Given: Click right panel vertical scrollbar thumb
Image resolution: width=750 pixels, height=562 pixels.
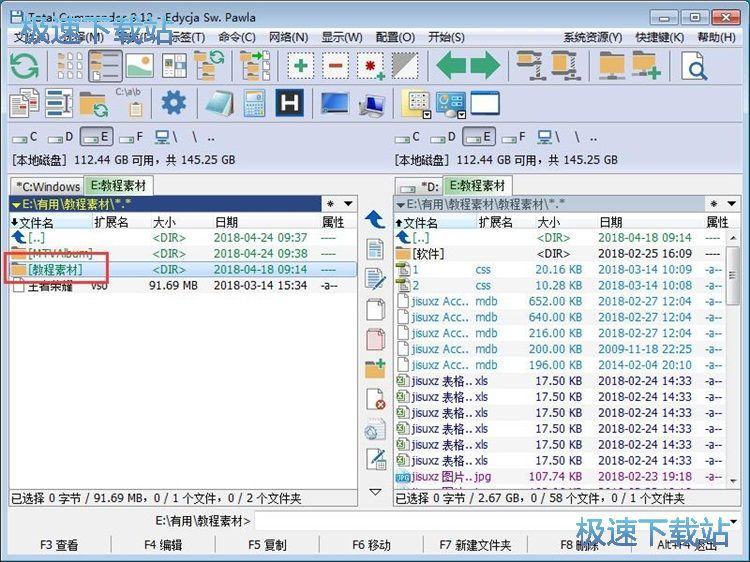Looking at the screenshot, I should [x=733, y=275].
